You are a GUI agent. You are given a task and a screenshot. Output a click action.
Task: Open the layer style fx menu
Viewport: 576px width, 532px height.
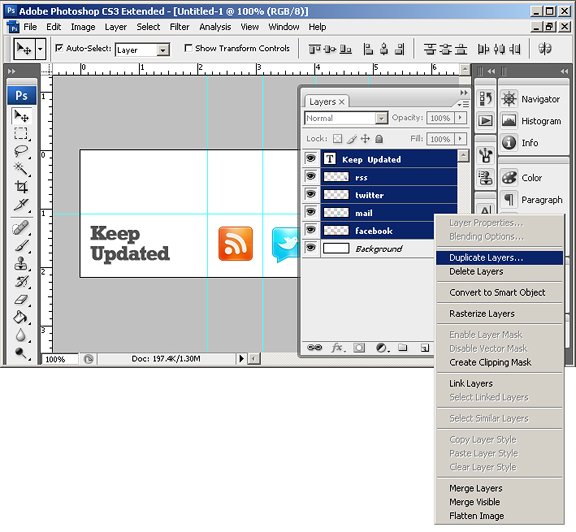tap(337, 348)
